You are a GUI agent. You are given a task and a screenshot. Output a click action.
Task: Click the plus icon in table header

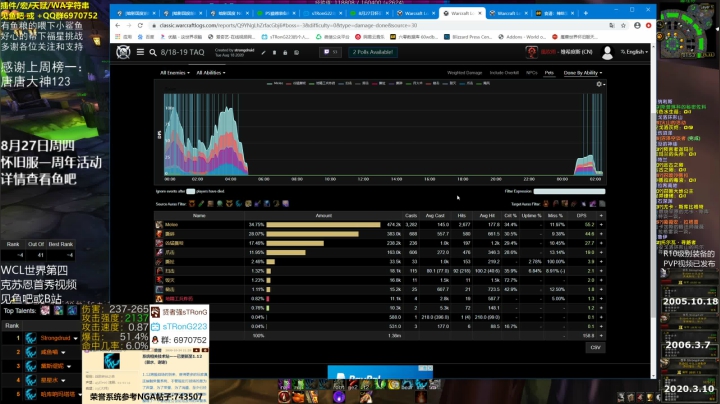click(x=601, y=215)
